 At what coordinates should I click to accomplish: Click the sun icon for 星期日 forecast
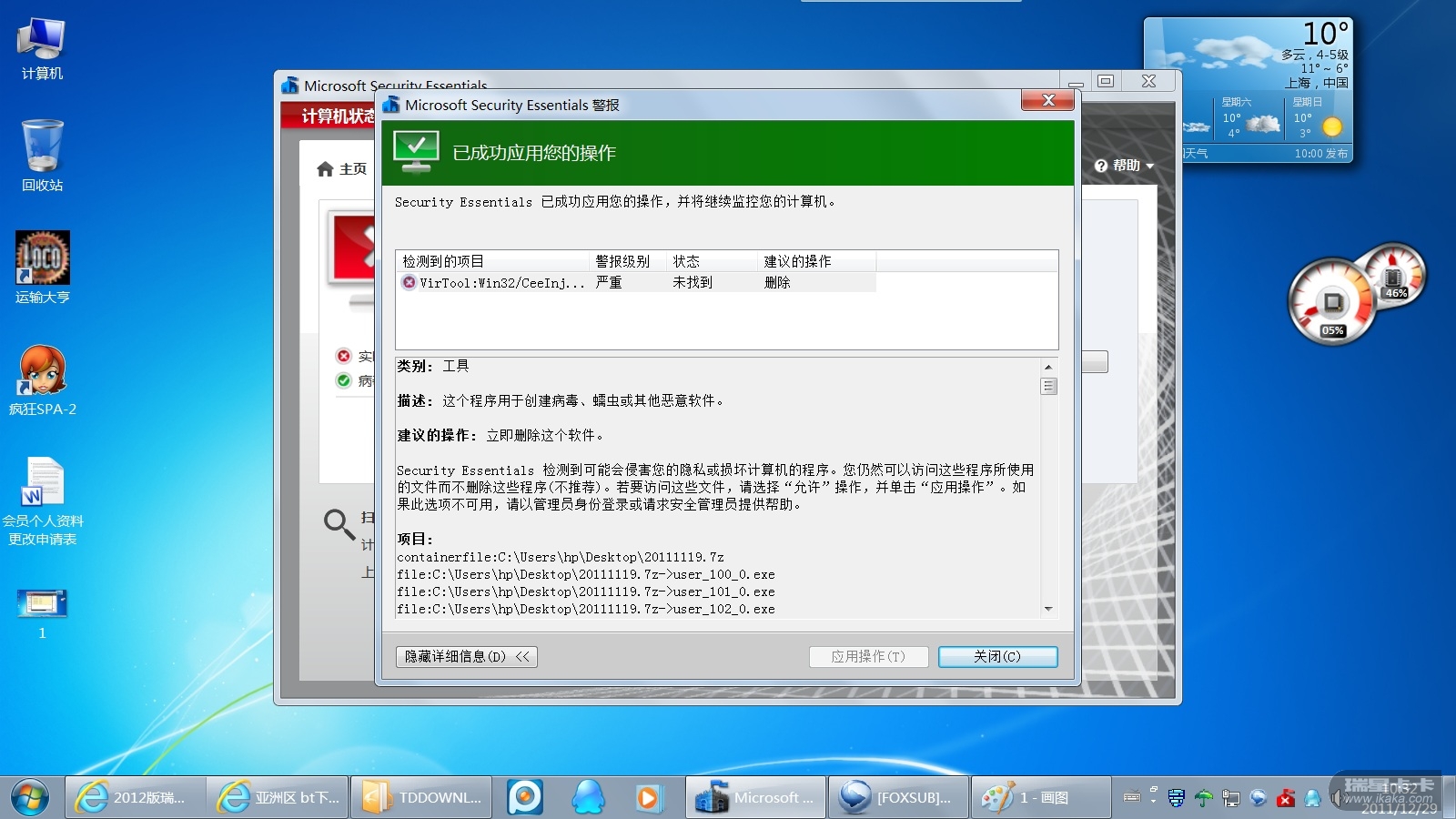coord(1331,126)
